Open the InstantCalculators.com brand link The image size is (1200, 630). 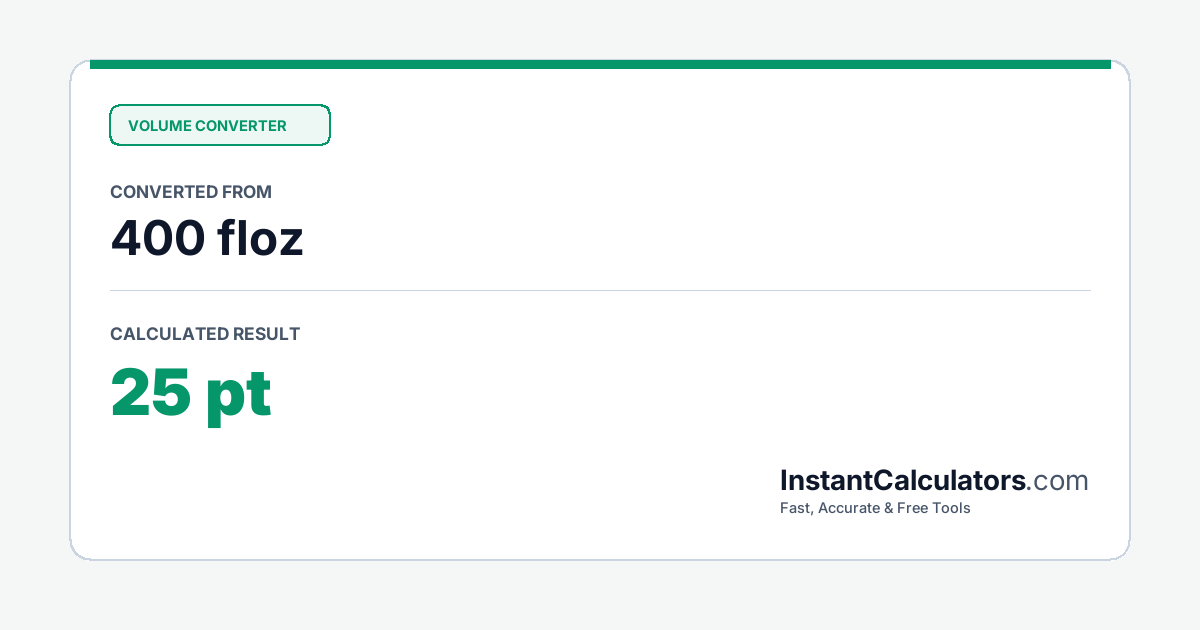tap(934, 481)
